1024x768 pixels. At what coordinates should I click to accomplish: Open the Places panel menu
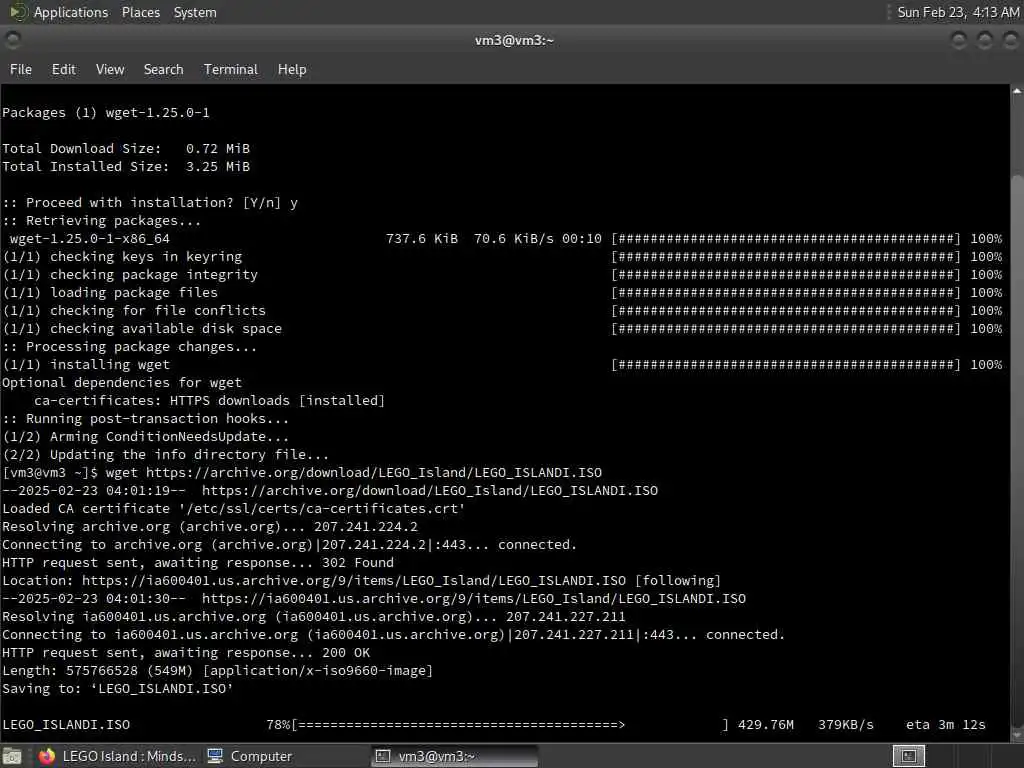140,12
